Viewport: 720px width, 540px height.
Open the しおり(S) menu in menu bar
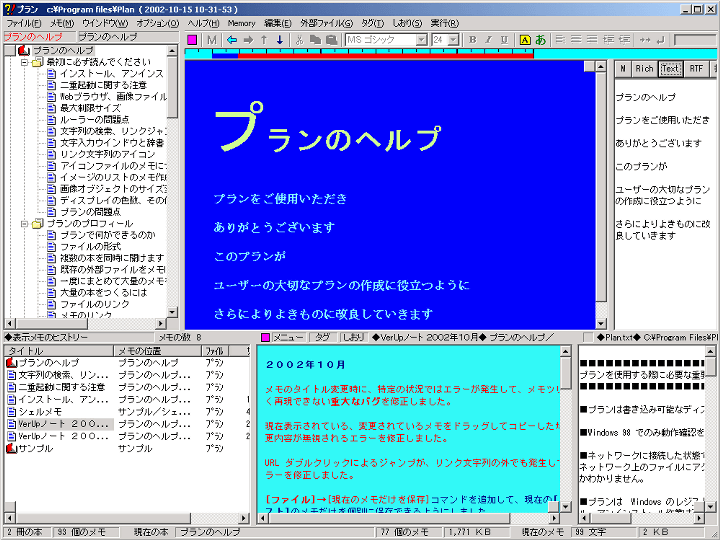[407, 23]
